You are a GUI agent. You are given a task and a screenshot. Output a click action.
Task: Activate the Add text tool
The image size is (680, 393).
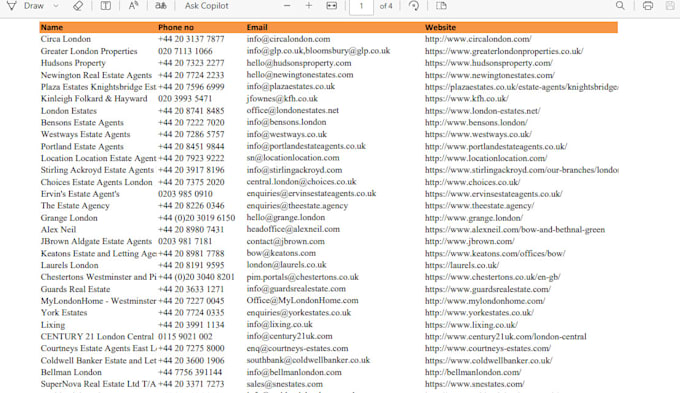point(105,6)
